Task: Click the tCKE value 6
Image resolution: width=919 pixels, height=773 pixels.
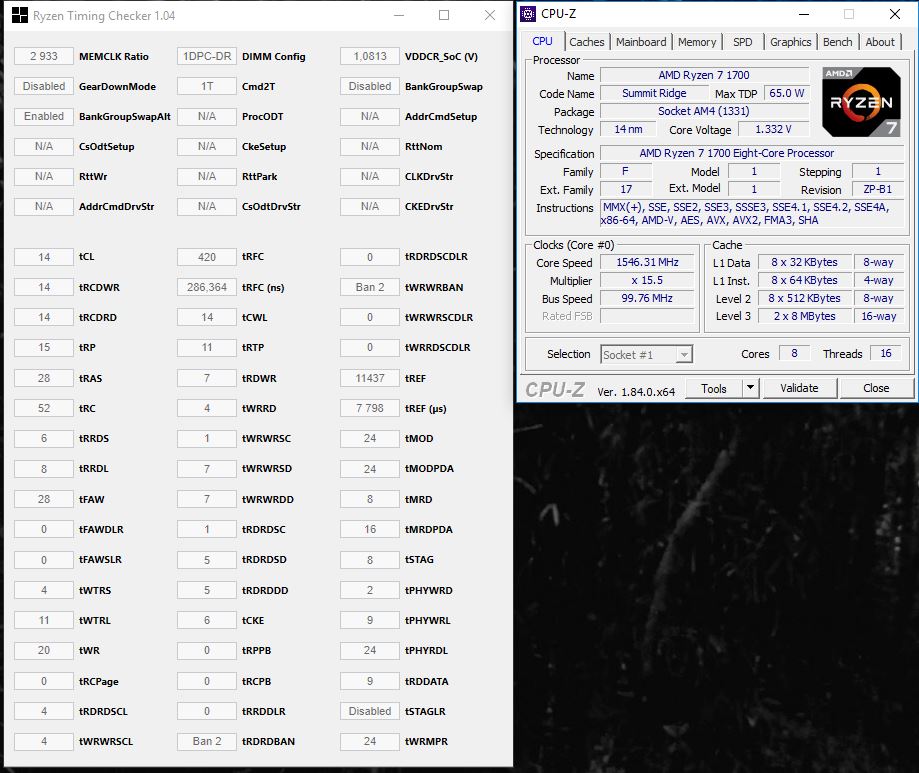Action: point(207,620)
